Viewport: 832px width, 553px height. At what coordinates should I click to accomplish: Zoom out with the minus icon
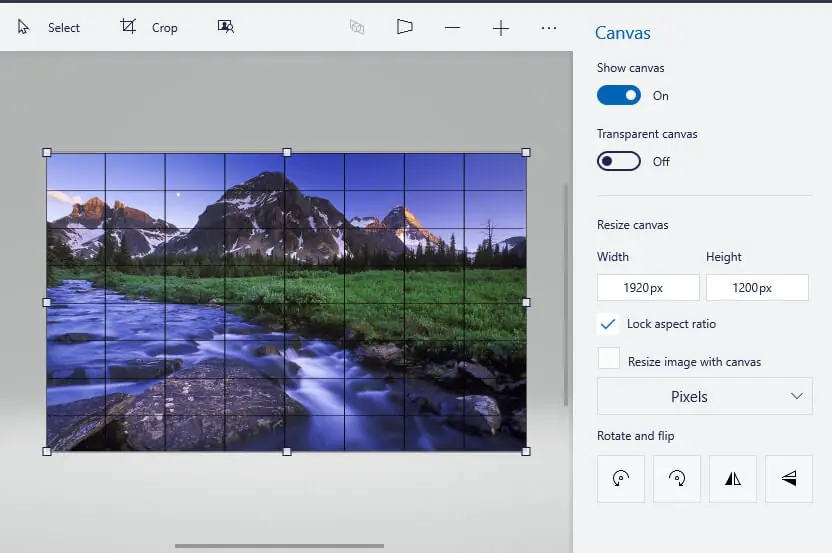tap(453, 28)
